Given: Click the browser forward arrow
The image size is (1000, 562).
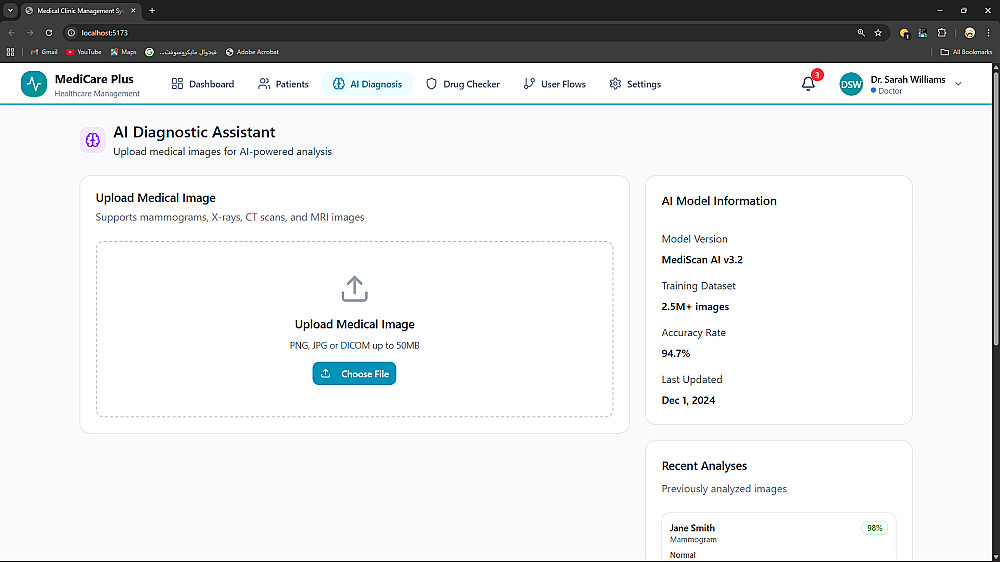Looking at the screenshot, I should point(30,33).
